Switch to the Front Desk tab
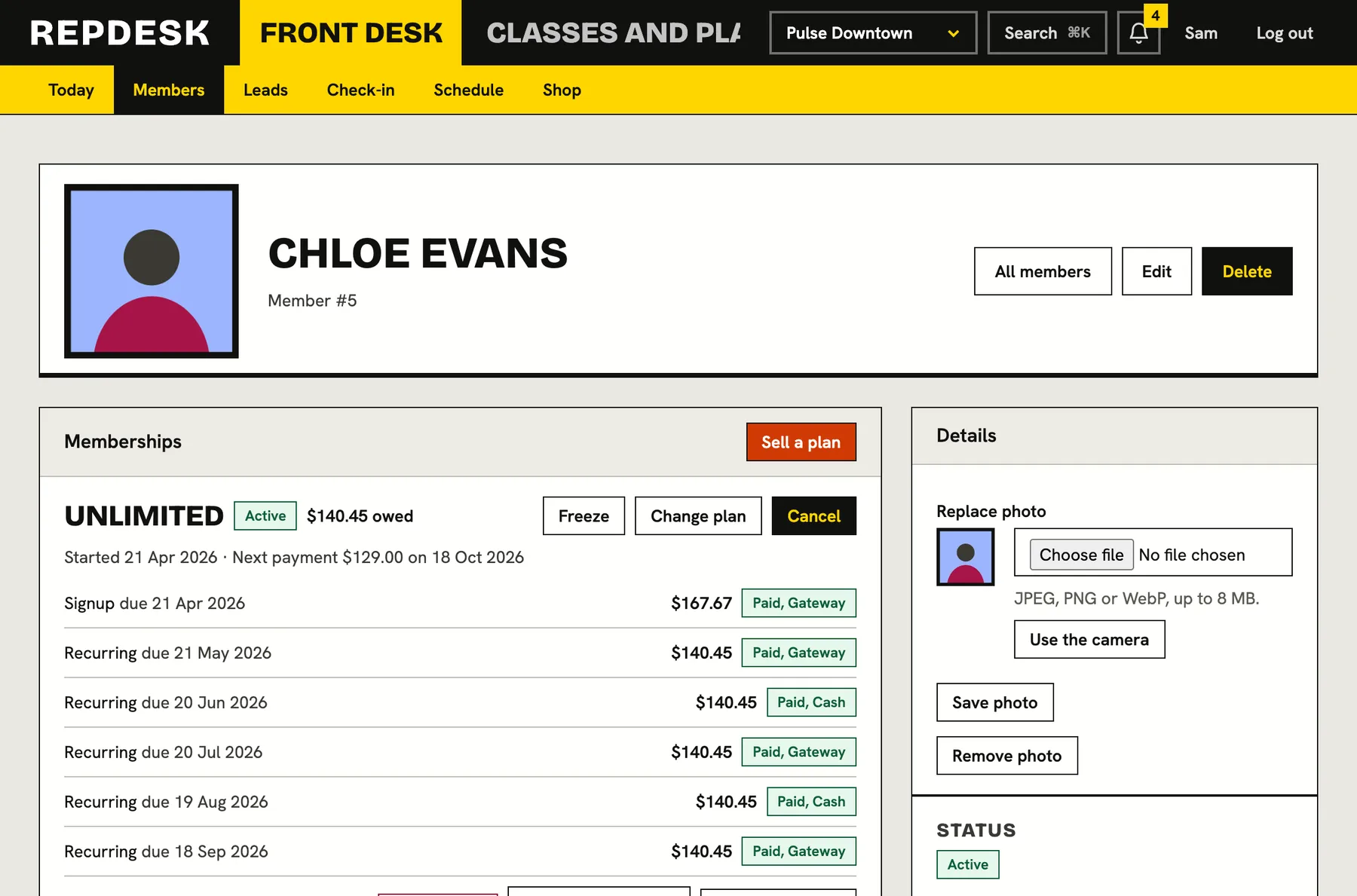Screen dimensions: 1357x896 click(x=351, y=32)
